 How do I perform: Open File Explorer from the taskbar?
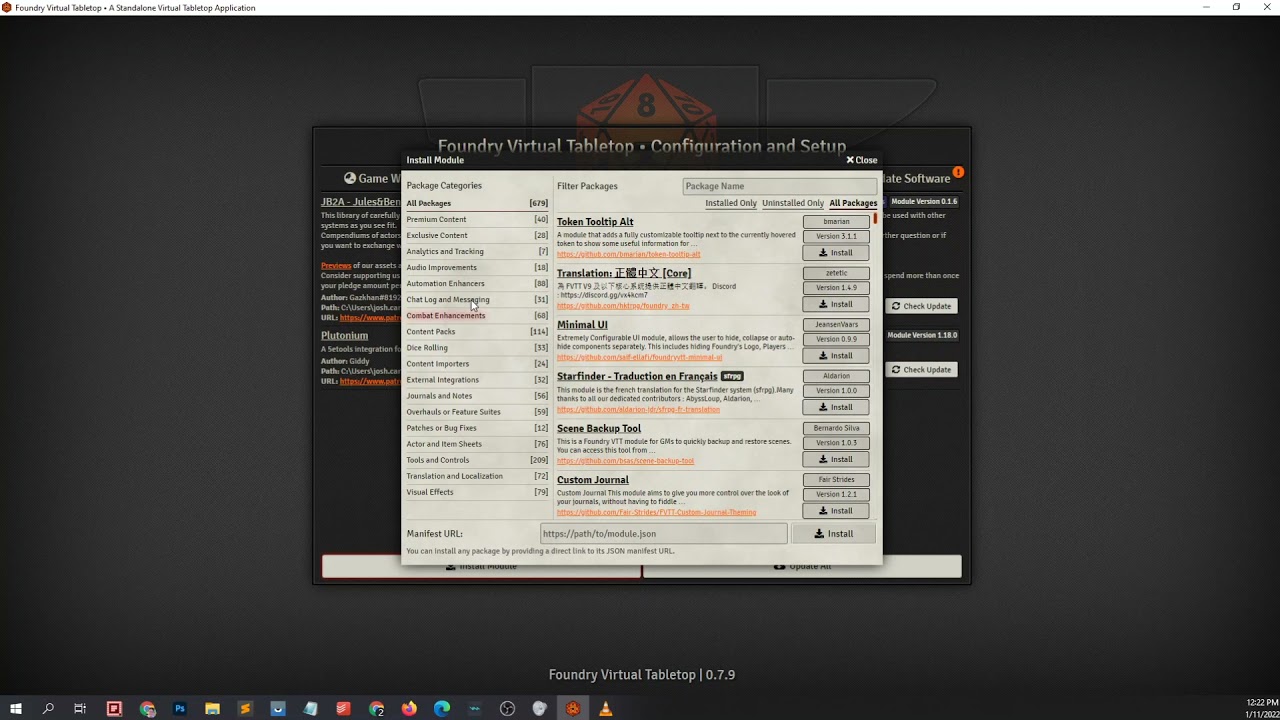tap(212, 709)
